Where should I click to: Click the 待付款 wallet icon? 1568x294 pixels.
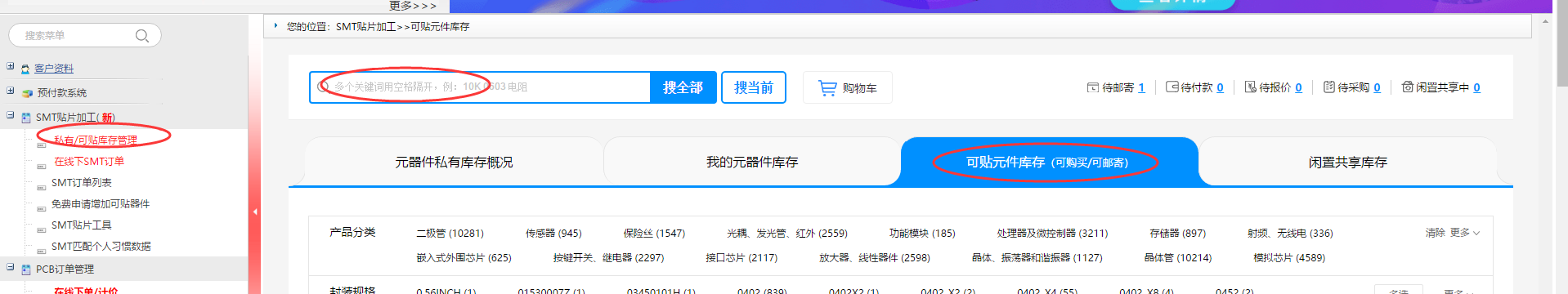[x=1172, y=87]
